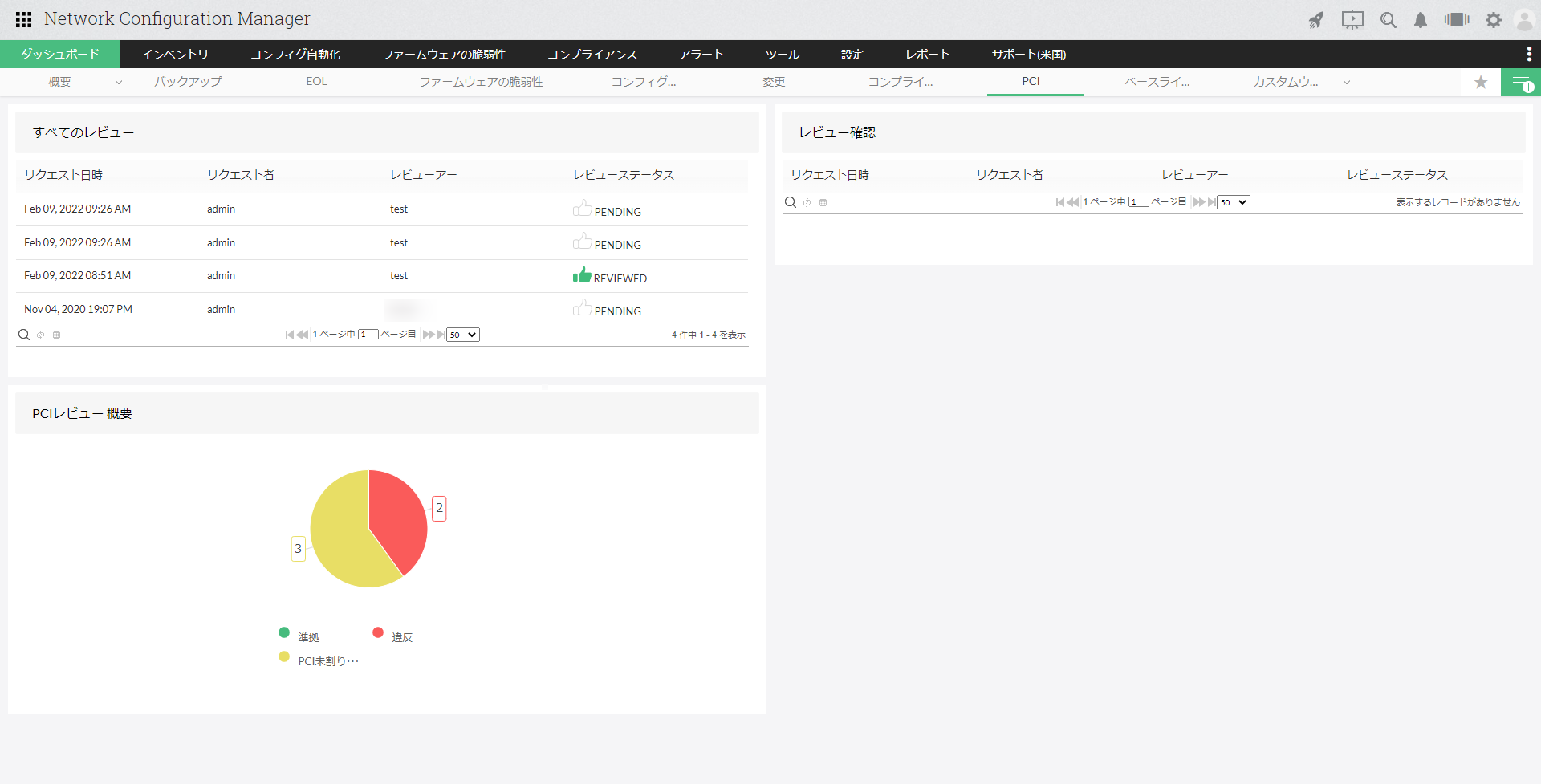Open the user profile avatar

click(1524, 20)
